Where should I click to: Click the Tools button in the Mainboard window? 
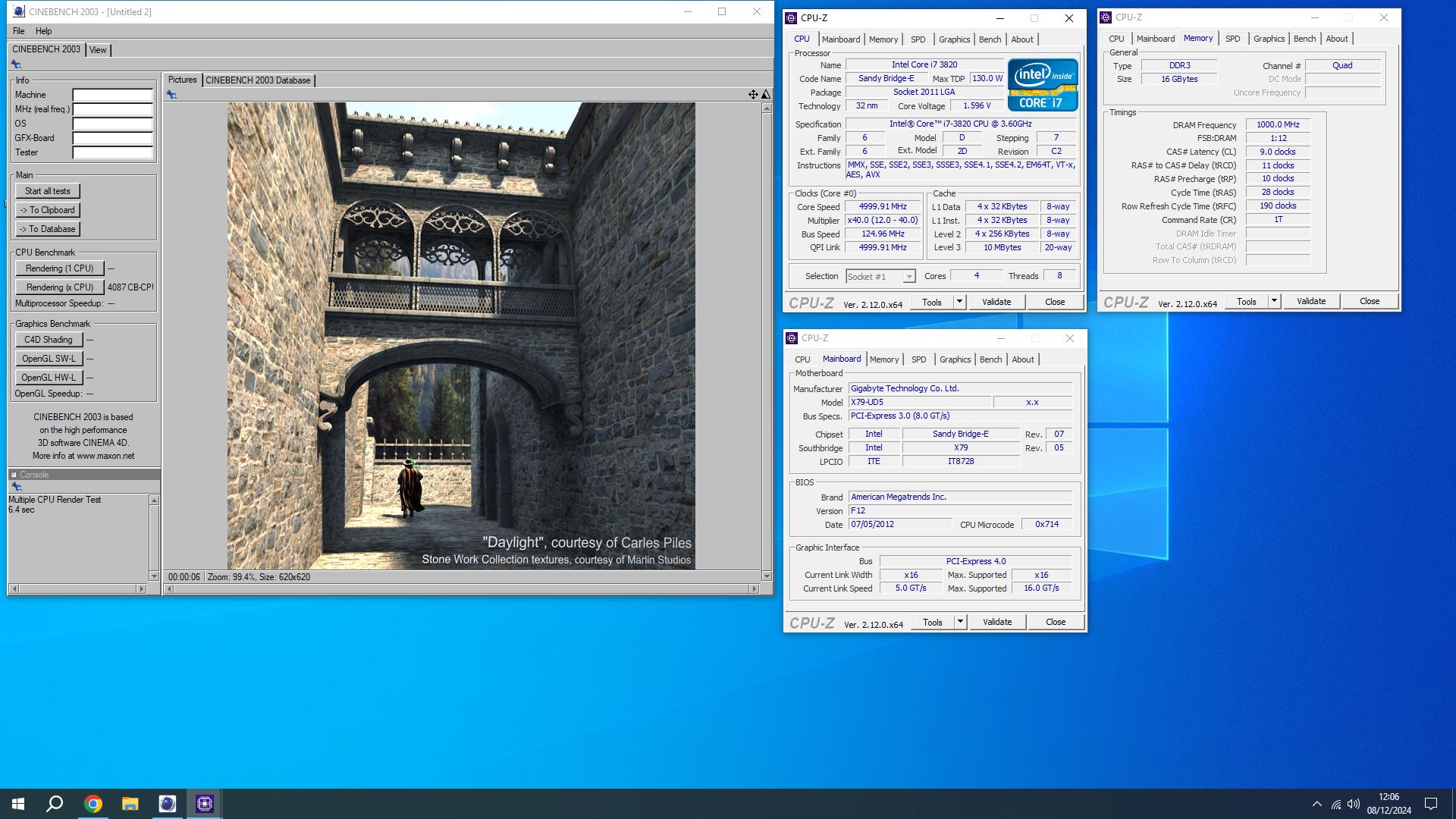coord(932,622)
